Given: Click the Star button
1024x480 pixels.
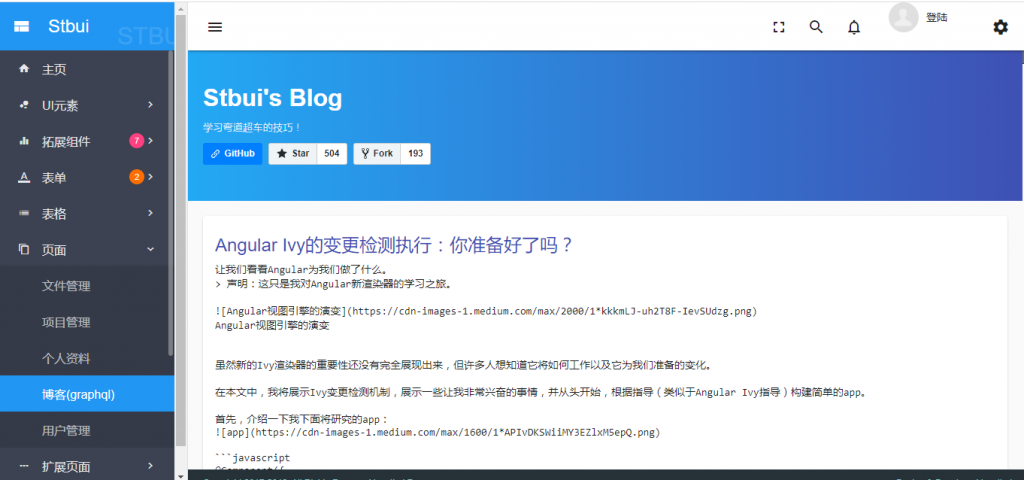Looking at the screenshot, I should point(293,154).
